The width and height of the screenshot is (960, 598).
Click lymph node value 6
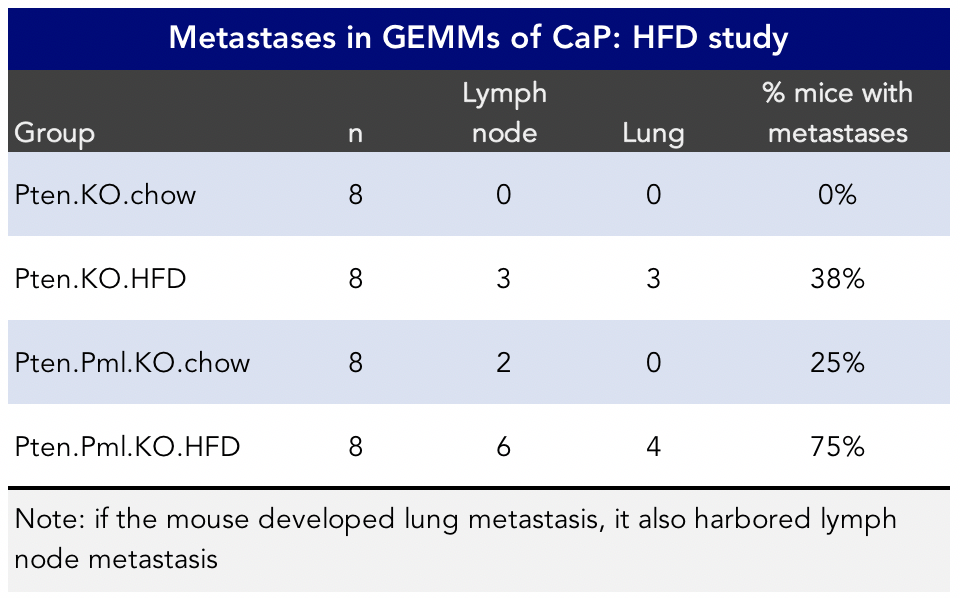point(503,446)
